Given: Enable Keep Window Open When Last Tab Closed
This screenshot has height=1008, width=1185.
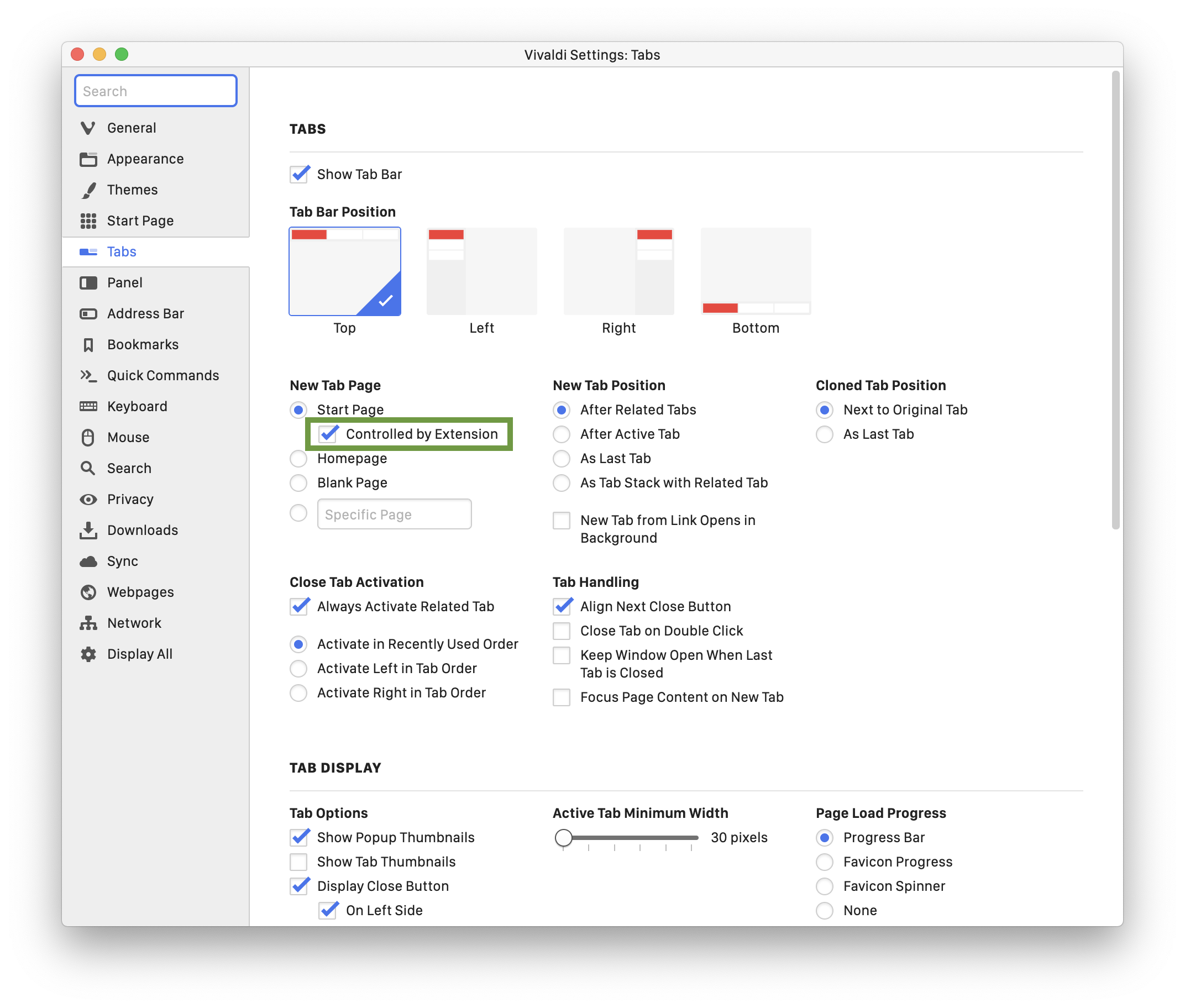Looking at the screenshot, I should [562, 655].
